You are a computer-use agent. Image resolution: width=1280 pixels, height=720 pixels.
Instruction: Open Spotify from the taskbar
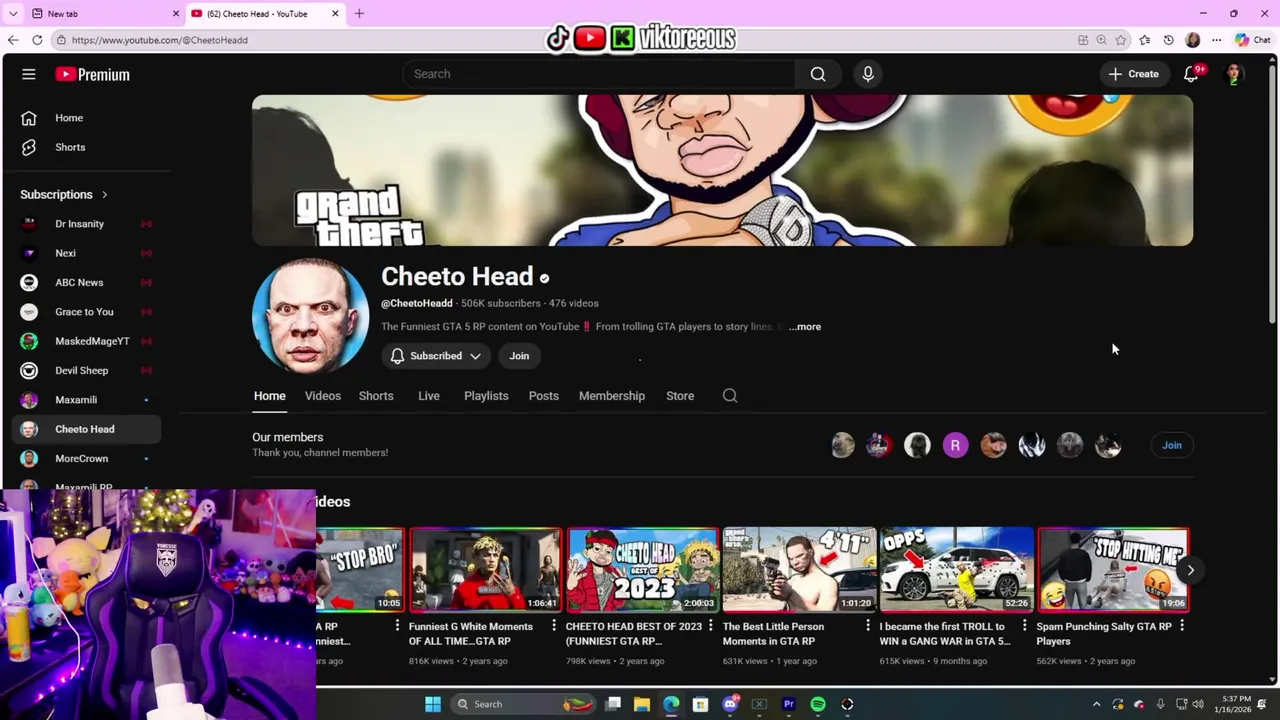[x=818, y=704]
